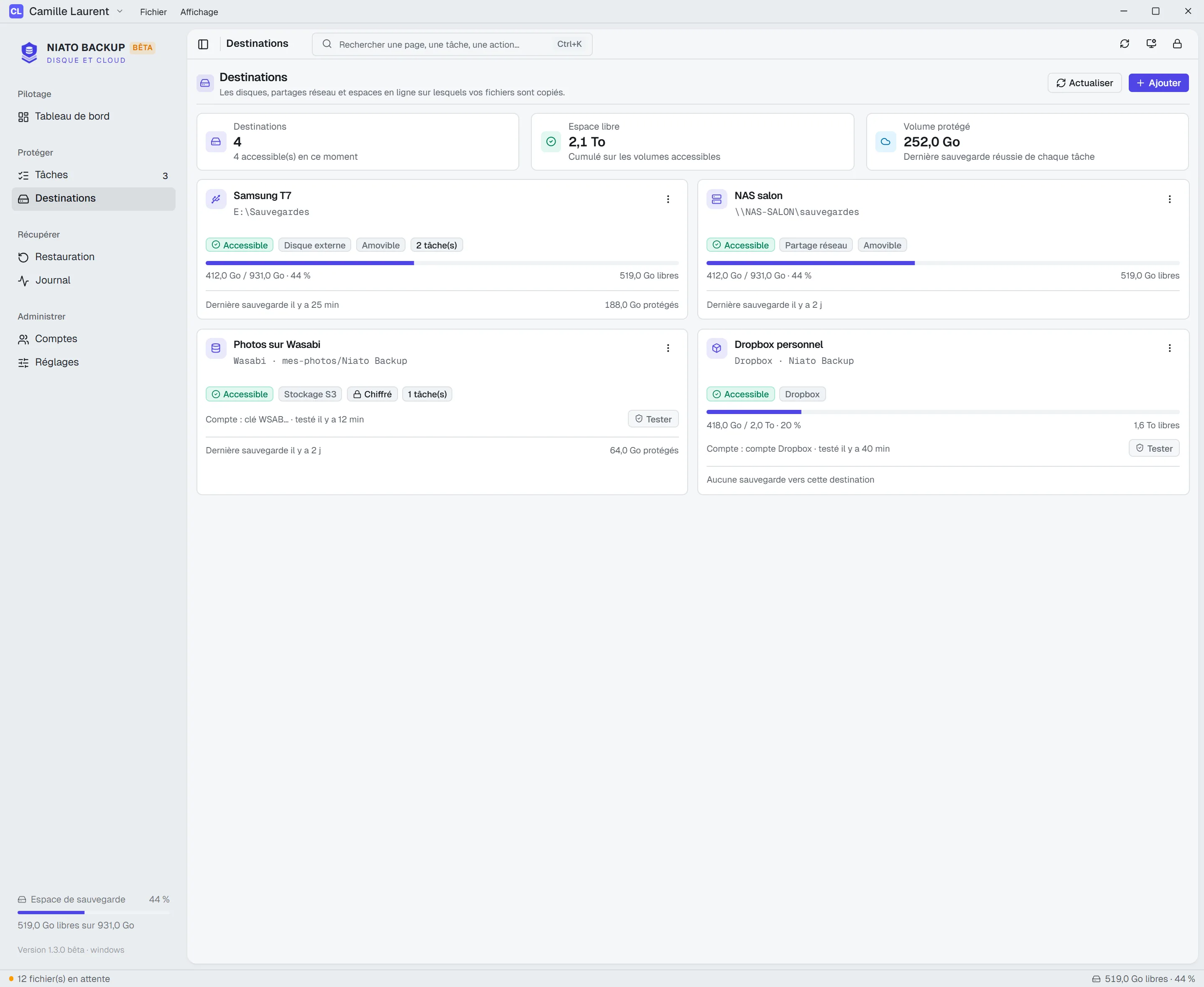This screenshot has width=1204, height=987.
Task: Open the Photos sur Wasabi three-dot menu
Action: 668,348
